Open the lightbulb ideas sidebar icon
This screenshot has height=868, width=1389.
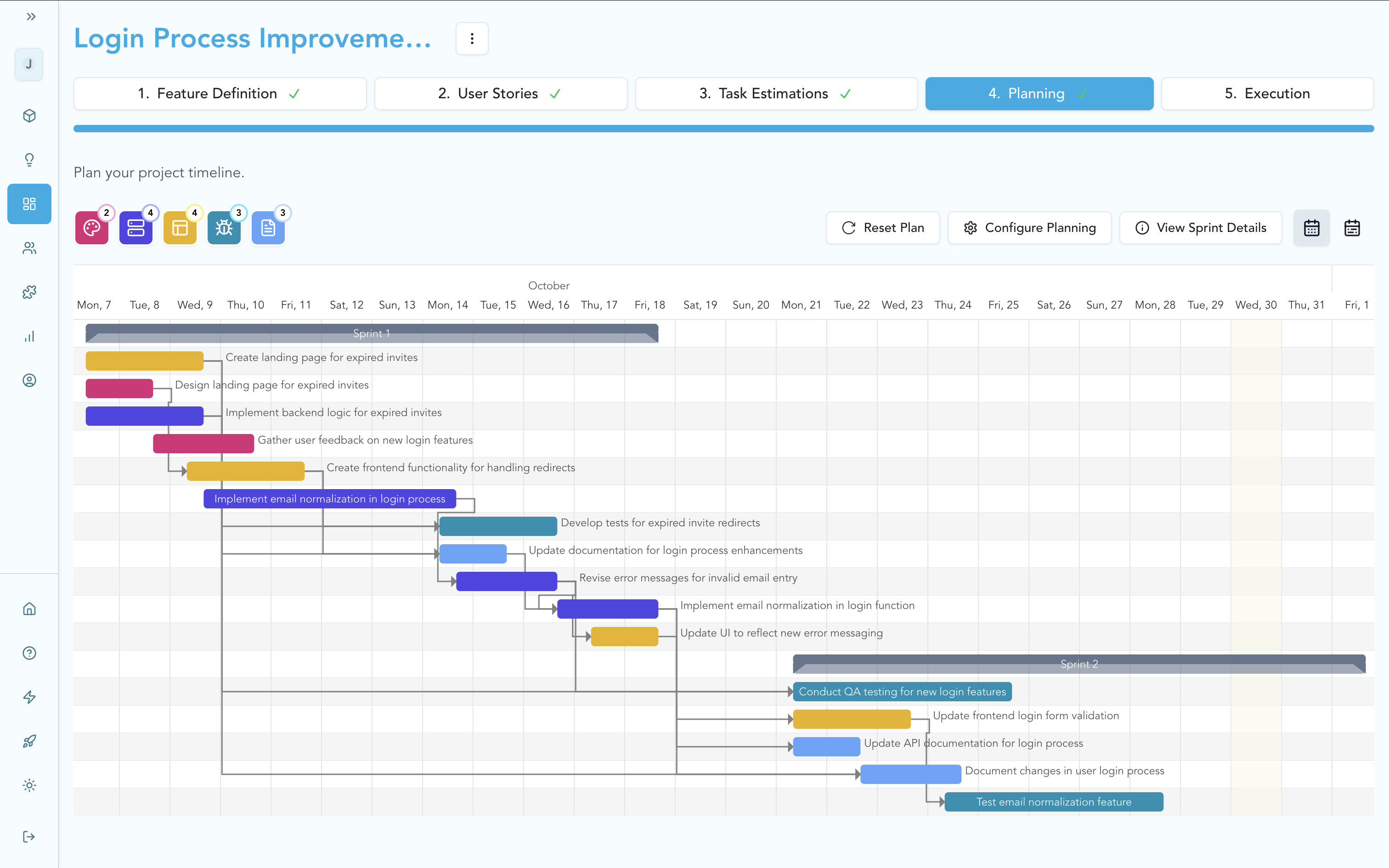coord(29,160)
